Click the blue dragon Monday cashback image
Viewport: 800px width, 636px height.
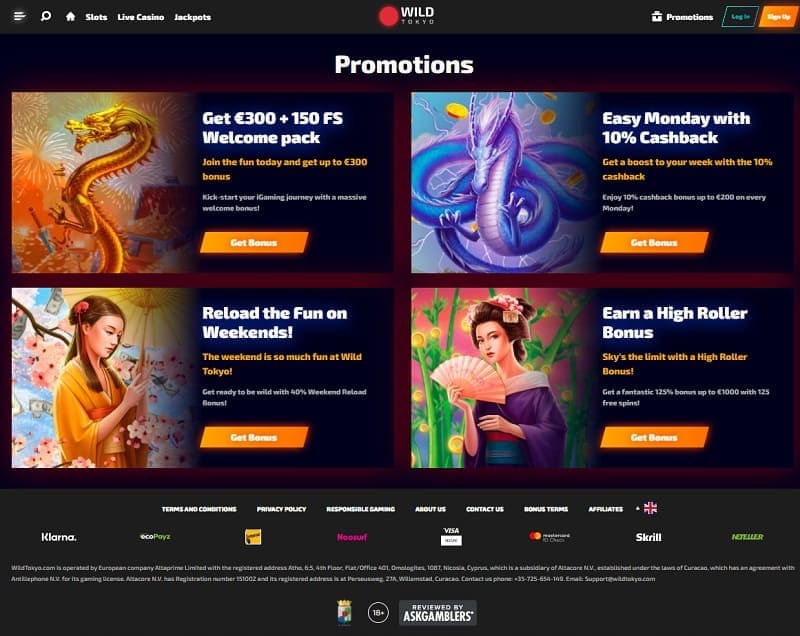point(504,183)
